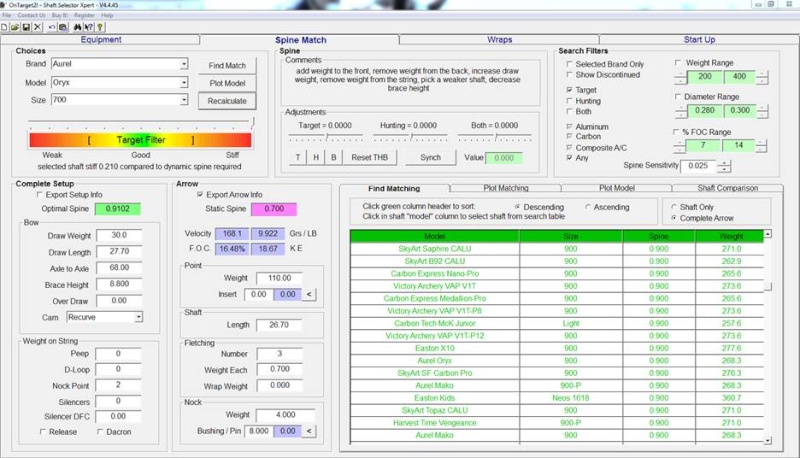This screenshot has height=458, width=800.
Task: Click the Plot Model button in Choices
Action: coord(227,83)
